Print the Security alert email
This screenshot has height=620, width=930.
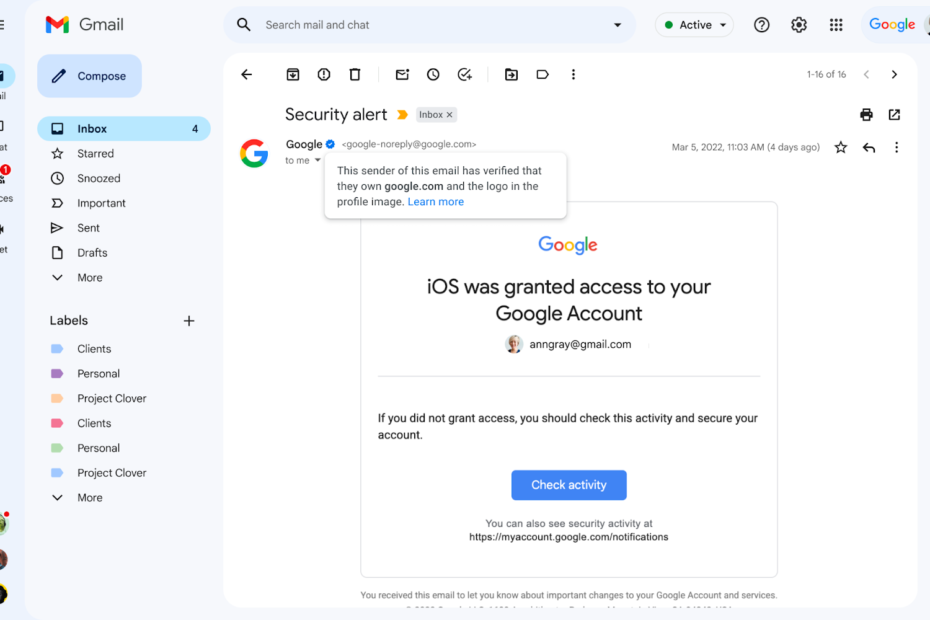click(x=866, y=115)
